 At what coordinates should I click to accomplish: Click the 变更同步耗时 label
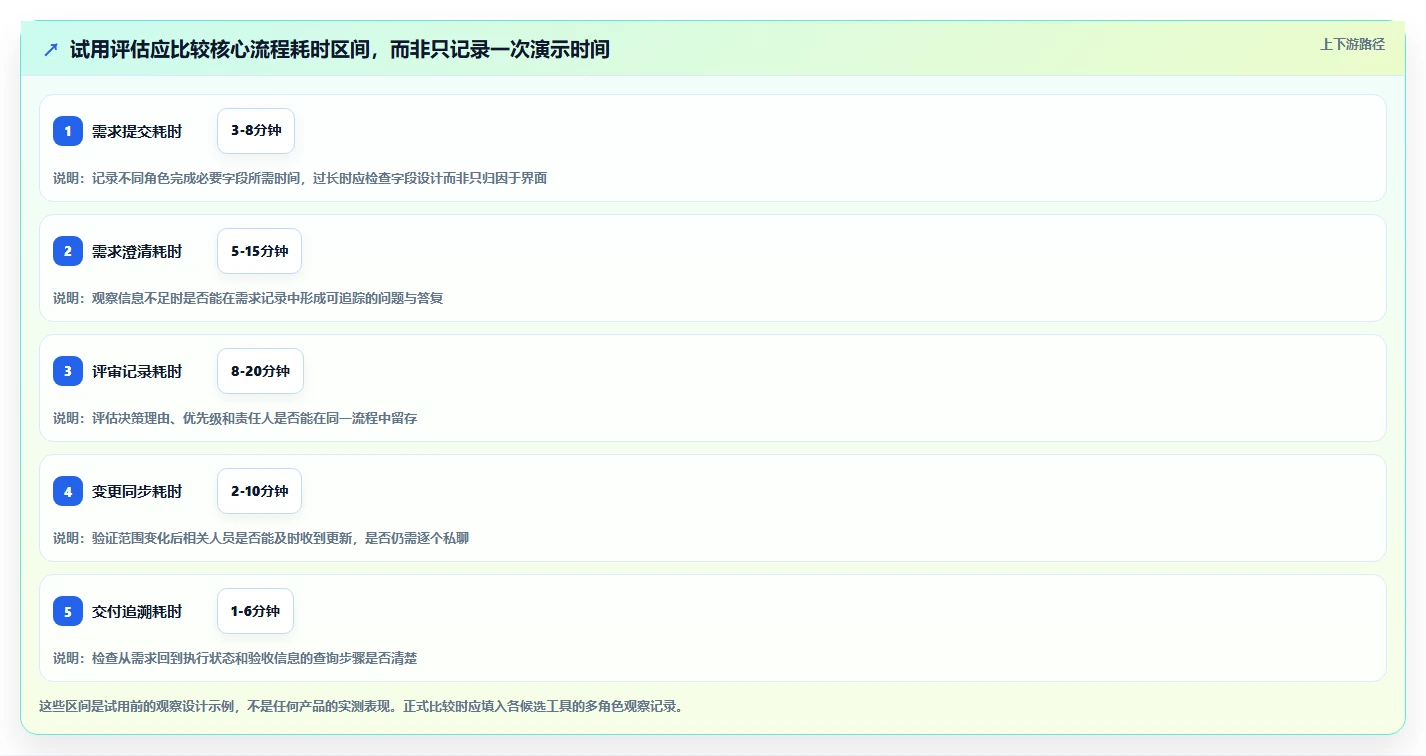click(137, 491)
